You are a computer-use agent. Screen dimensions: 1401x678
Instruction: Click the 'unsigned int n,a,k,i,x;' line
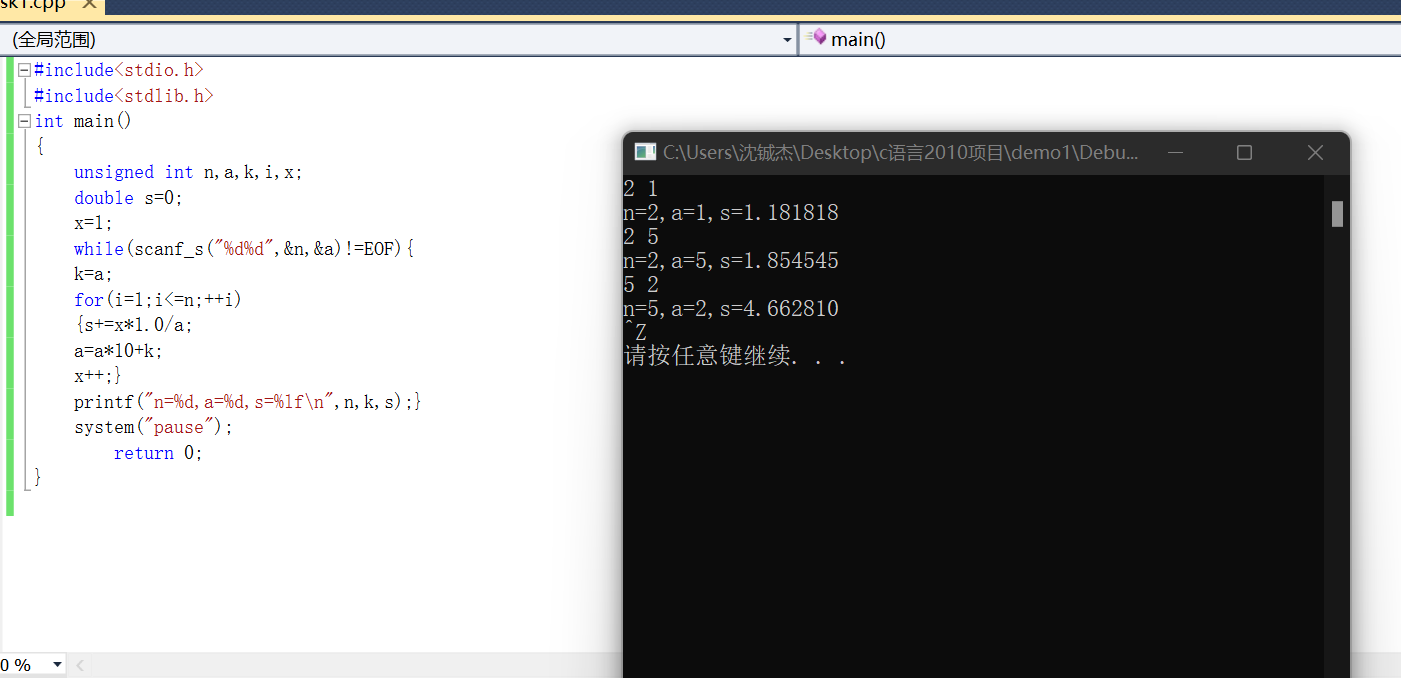tap(188, 172)
